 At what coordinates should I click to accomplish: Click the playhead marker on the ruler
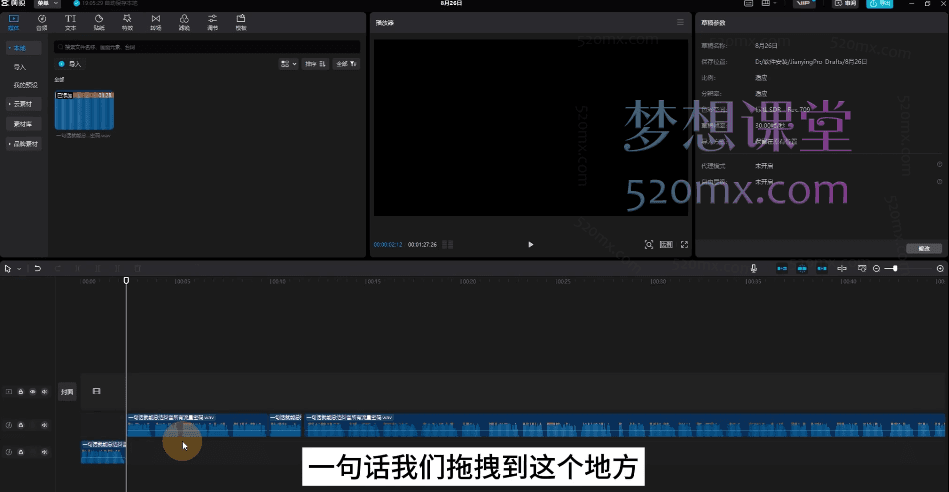pyautogui.click(x=126, y=281)
